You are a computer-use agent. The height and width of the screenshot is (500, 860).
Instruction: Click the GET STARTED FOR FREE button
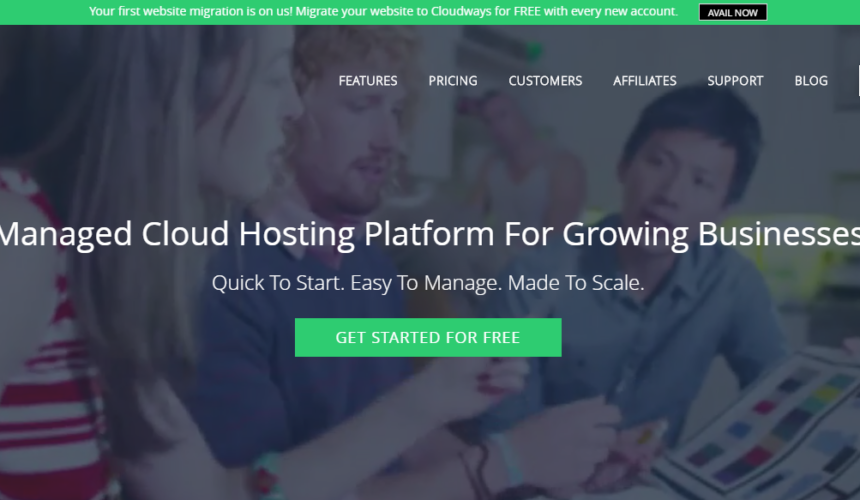coord(428,337)
